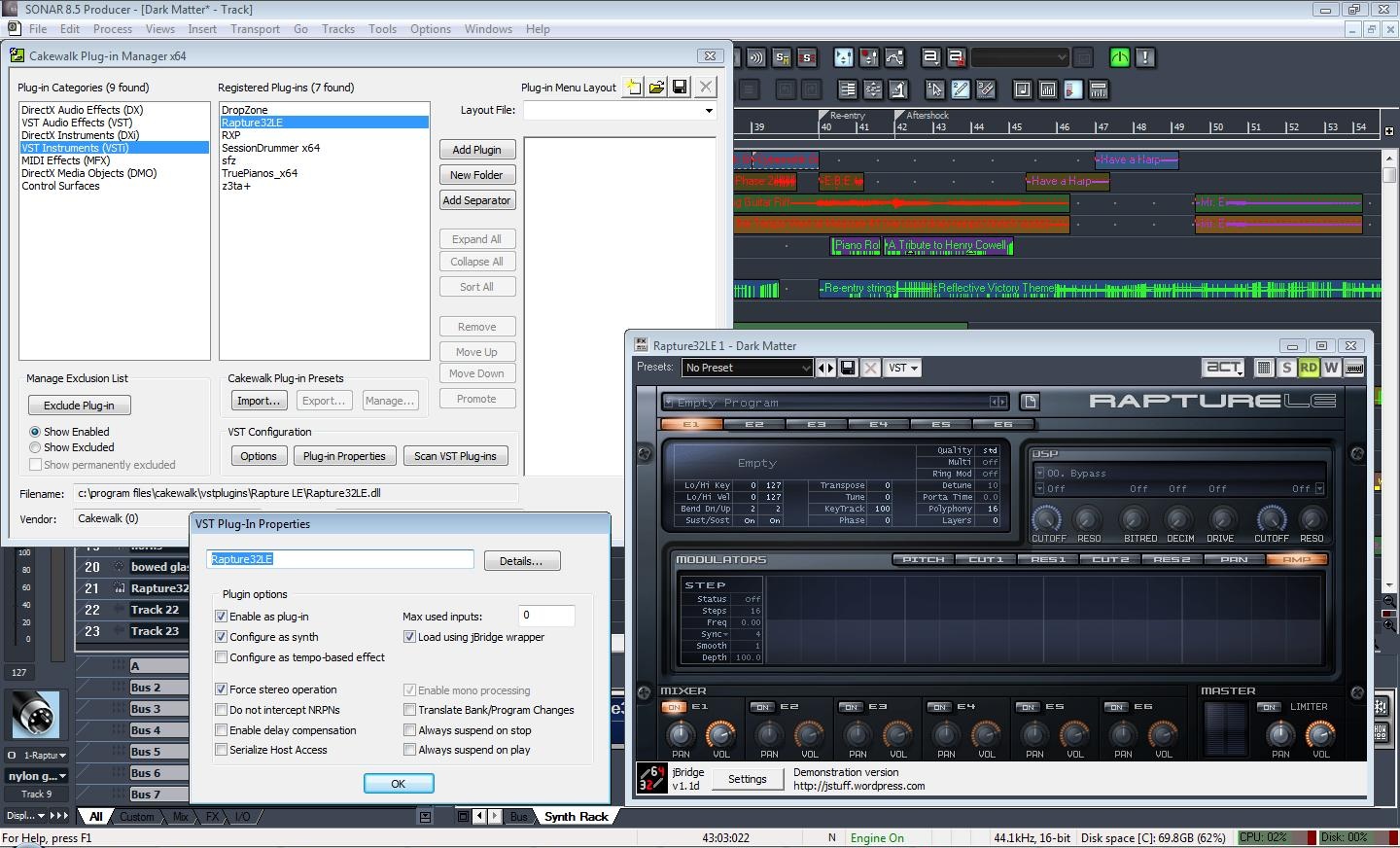
Task: Click the Scan VST Plug-ins button
Action: (455, 455)
